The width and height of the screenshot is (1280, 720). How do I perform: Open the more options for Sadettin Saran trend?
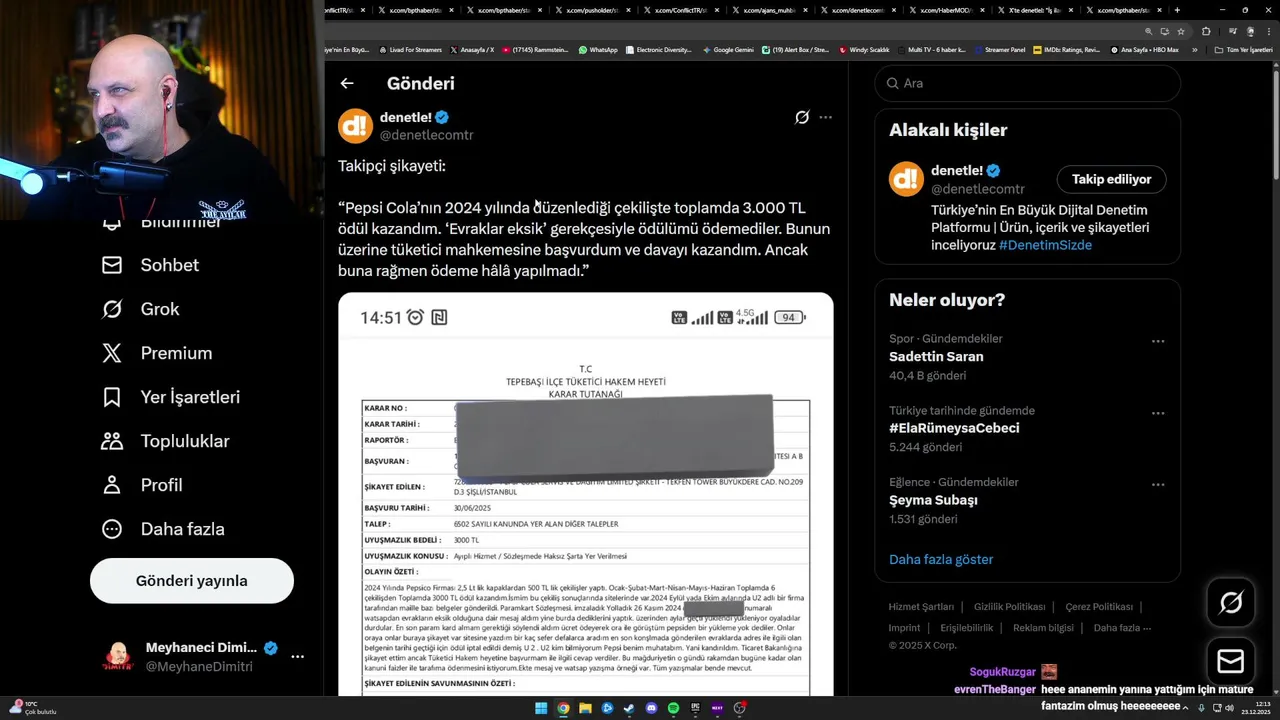pyautogui.click(x=1158, y=341)
